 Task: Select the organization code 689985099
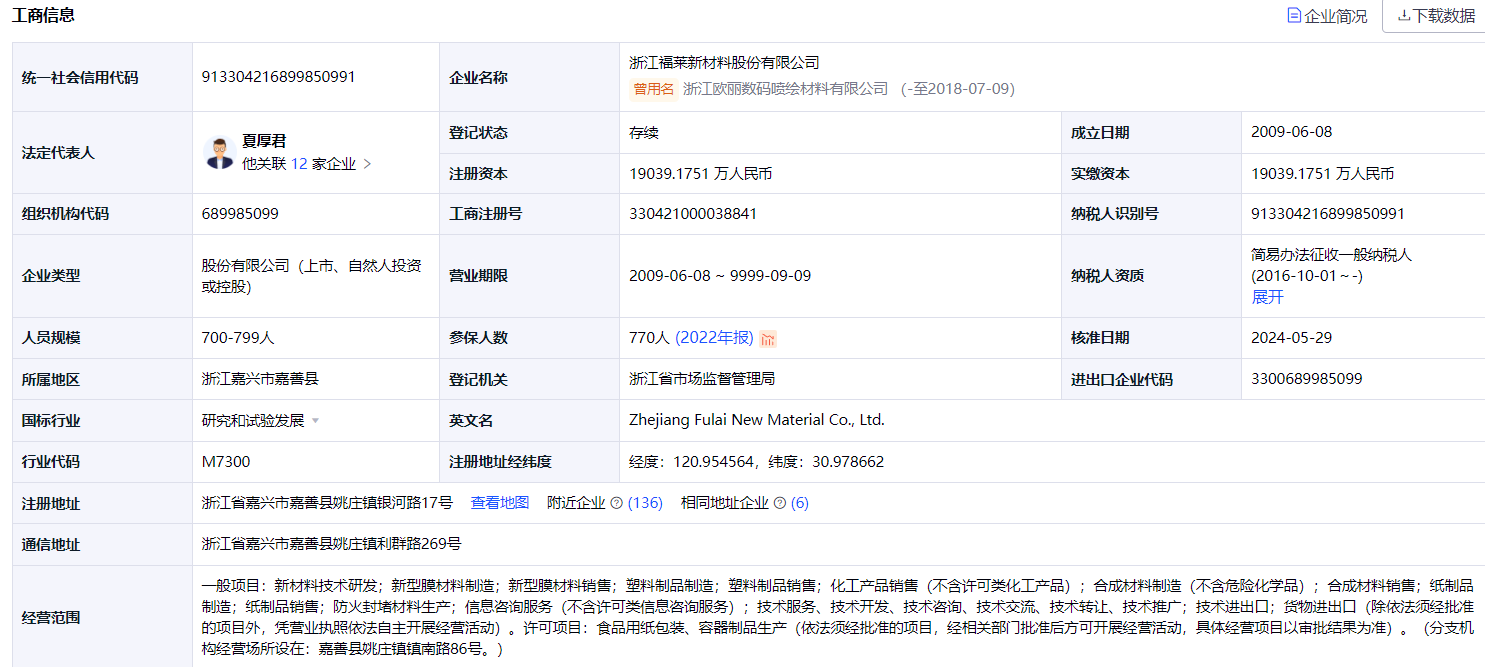pos(240,214)
